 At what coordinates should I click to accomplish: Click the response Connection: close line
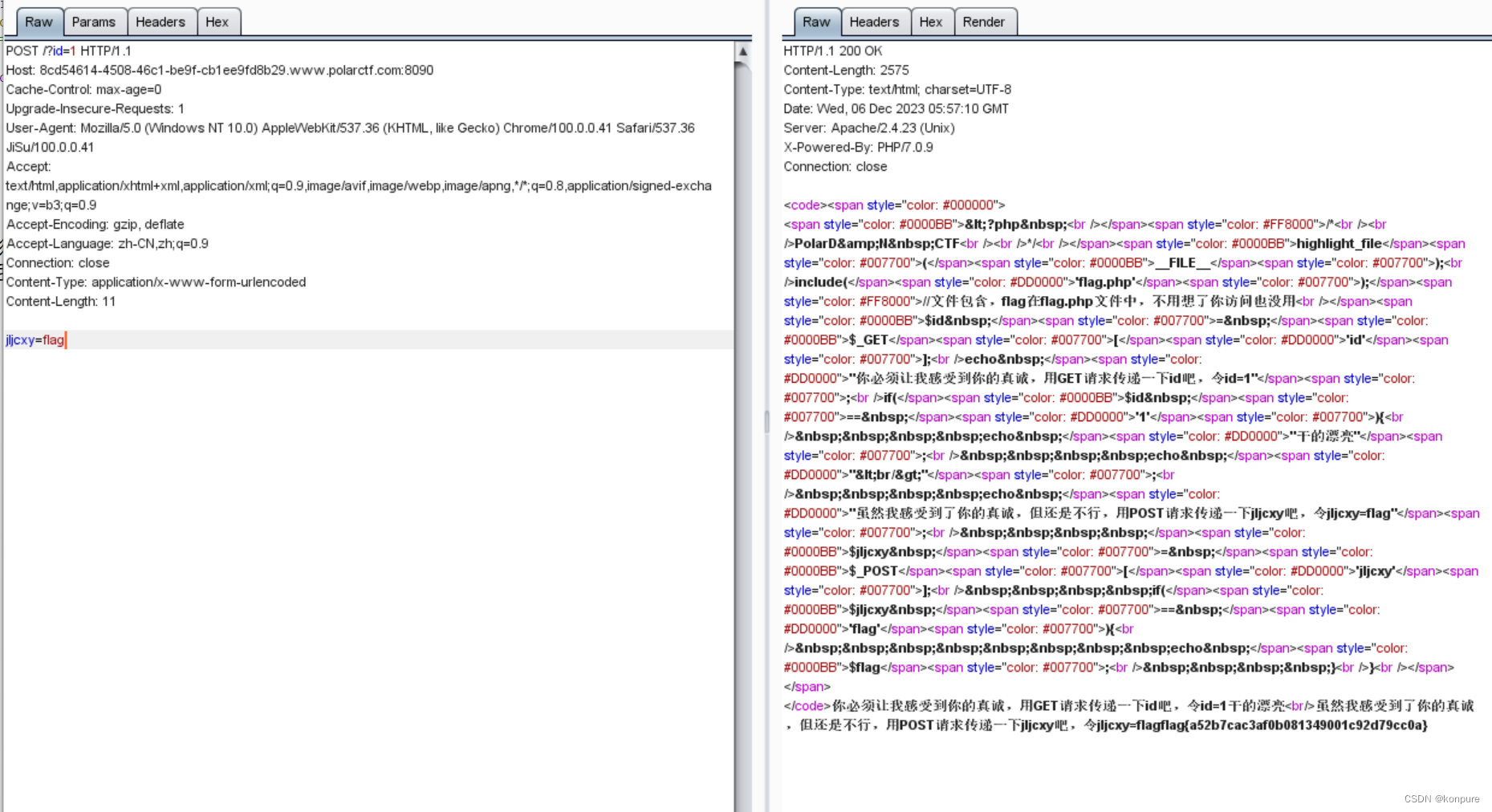[835, 166]
